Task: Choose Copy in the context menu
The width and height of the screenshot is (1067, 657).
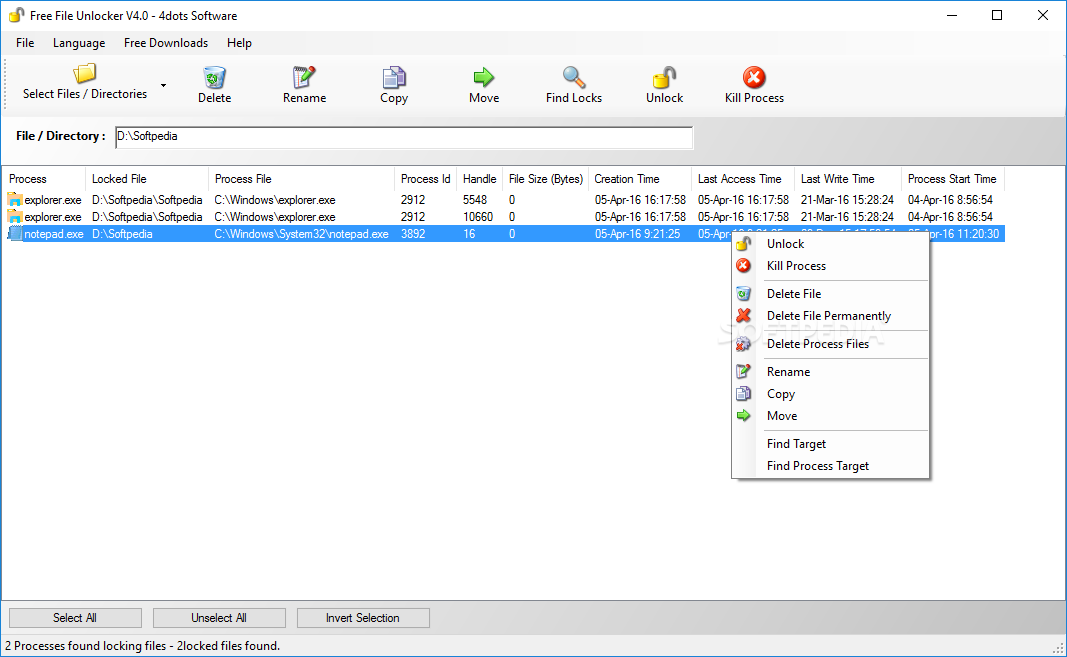Action: pyautogui.click(x=830, y=394)
